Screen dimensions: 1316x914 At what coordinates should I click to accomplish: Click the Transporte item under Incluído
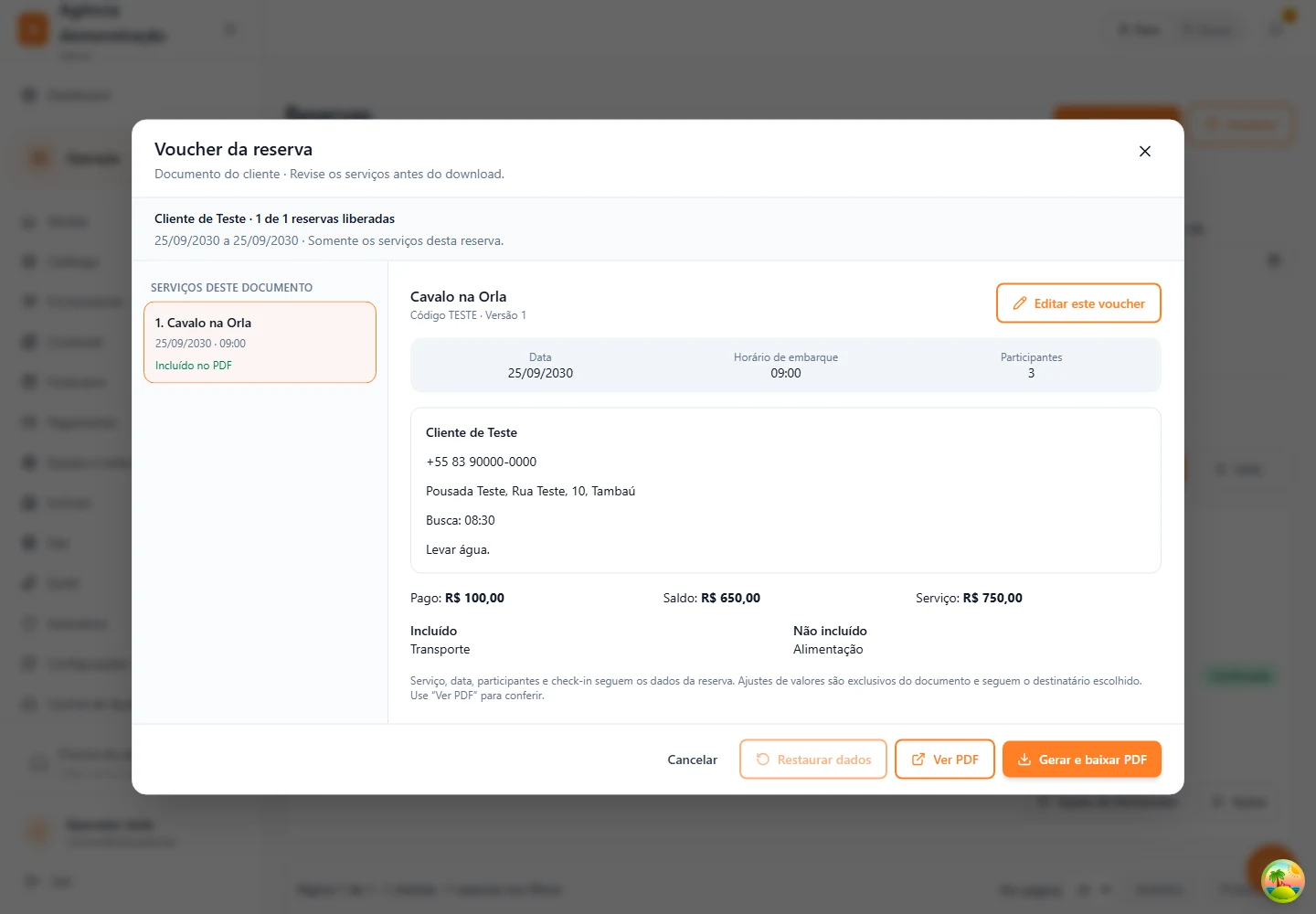tap(440, 649)
